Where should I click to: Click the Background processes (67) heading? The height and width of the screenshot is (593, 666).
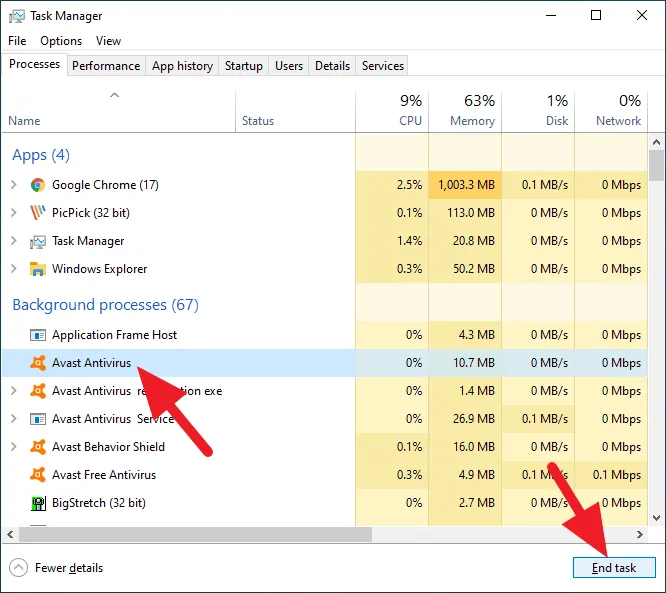click(105, 305)
